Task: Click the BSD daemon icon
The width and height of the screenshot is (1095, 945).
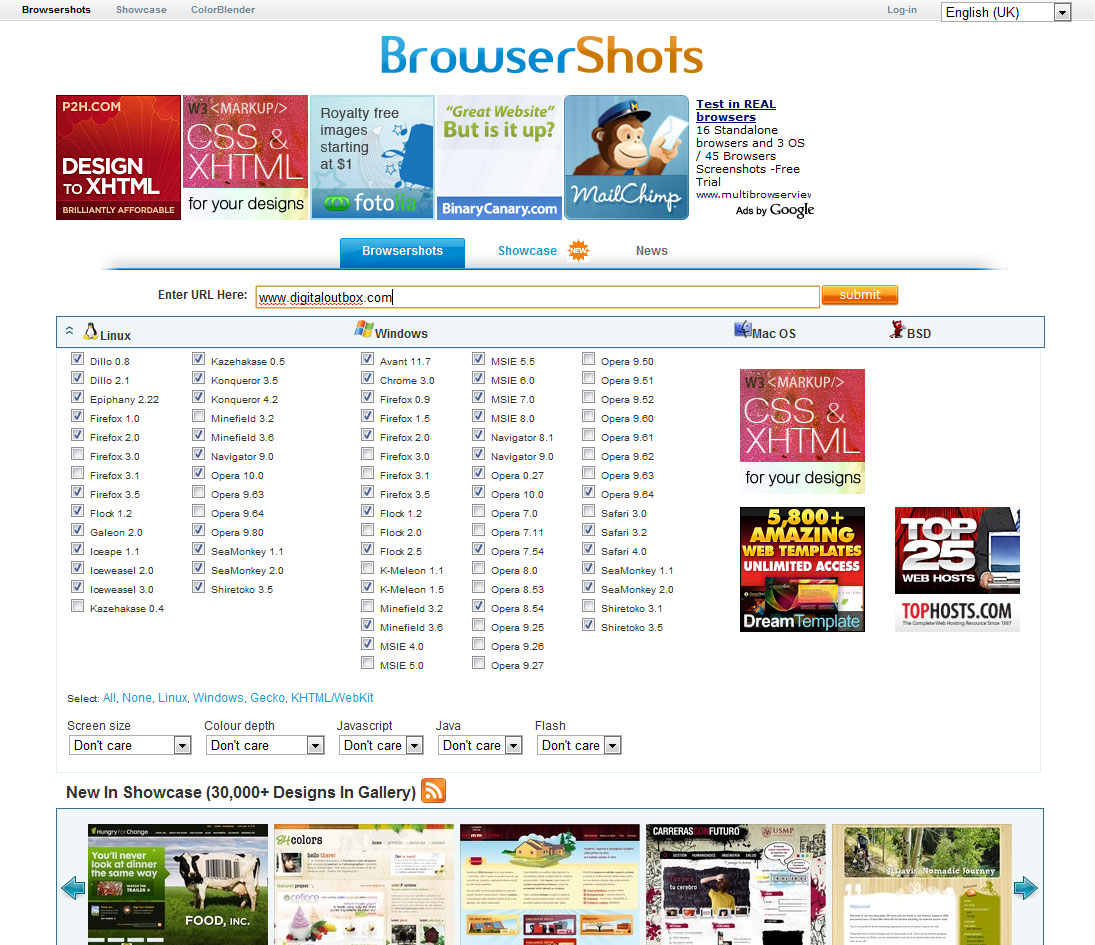Action: coord(897,330)
